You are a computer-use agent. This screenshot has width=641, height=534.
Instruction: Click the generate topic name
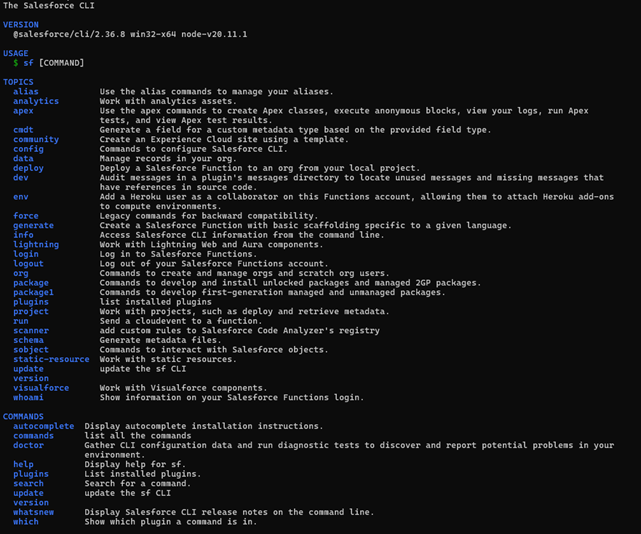(34, 225)
